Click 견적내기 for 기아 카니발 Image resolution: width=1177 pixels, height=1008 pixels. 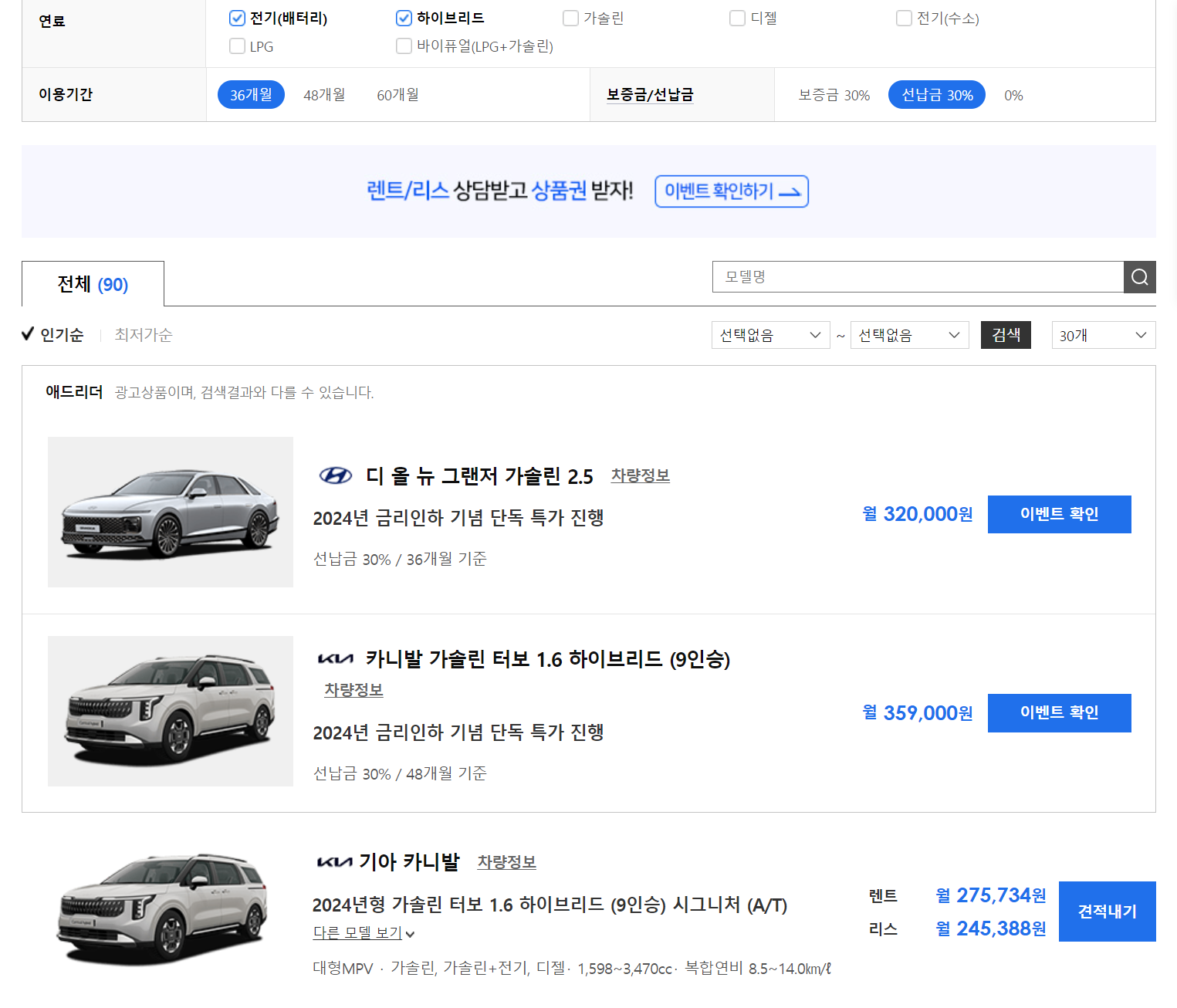coord(1108,912)
